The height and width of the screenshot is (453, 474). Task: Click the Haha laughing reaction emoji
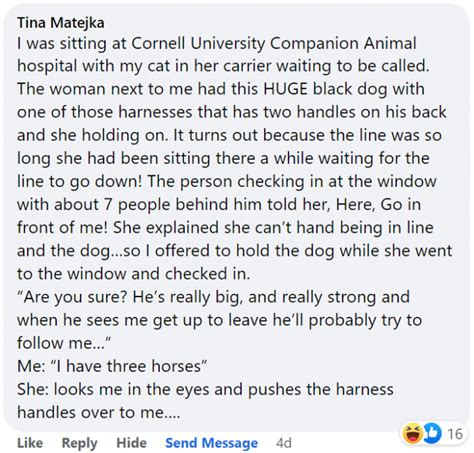point(412,433)
